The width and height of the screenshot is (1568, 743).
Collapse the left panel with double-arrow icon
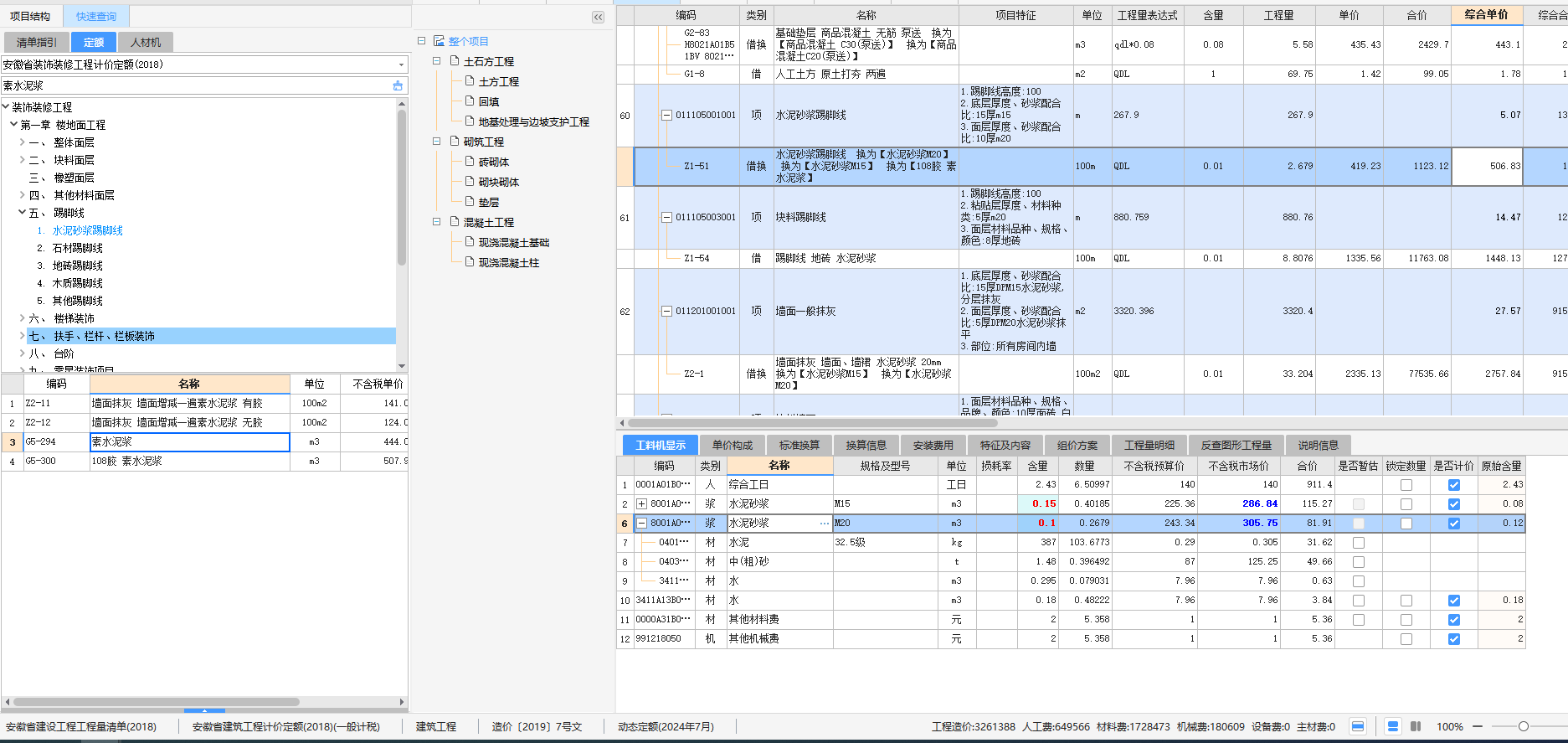(x=598, y=17)
